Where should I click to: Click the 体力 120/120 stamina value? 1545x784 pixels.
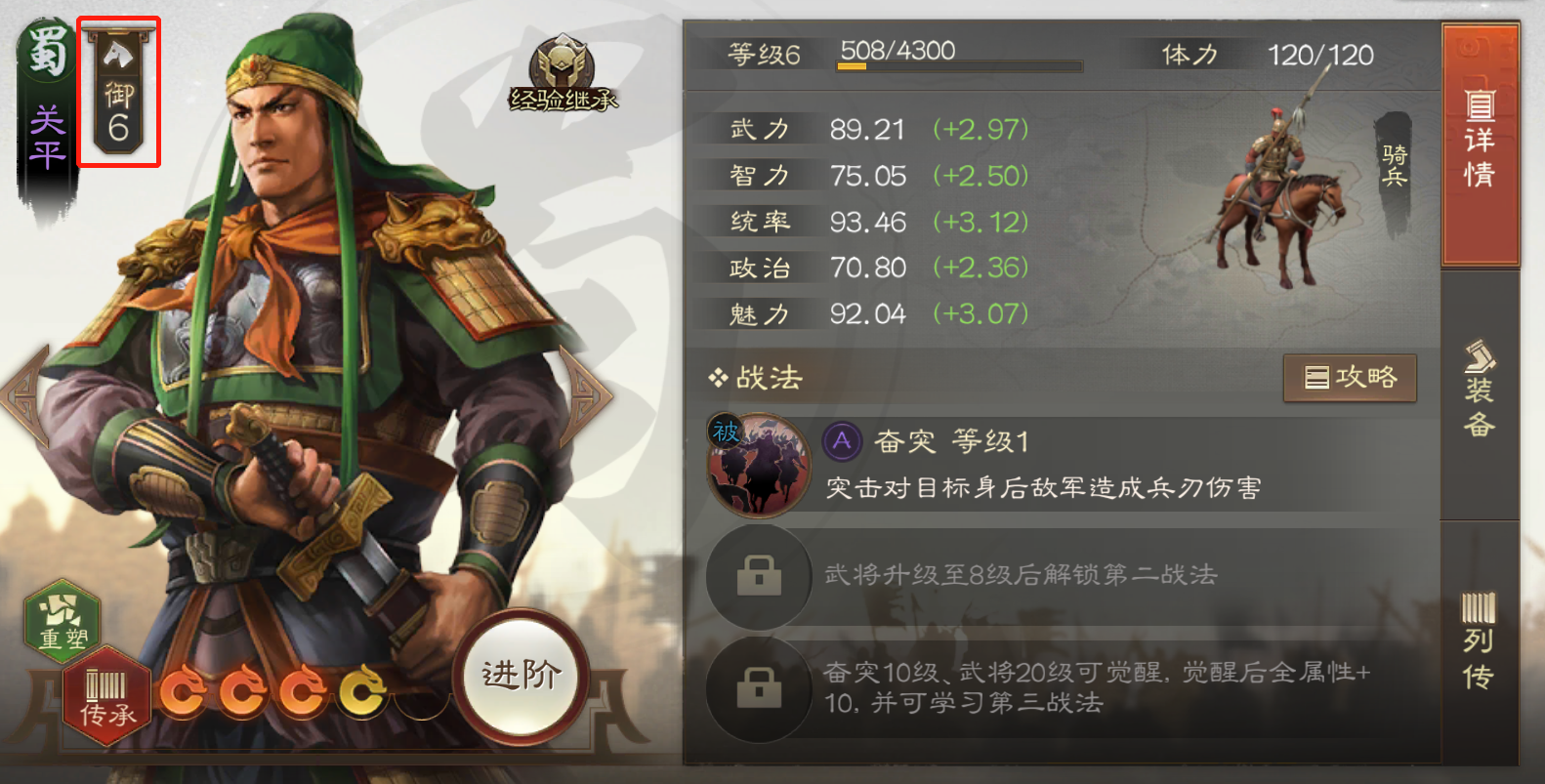tap(1320, 55)
